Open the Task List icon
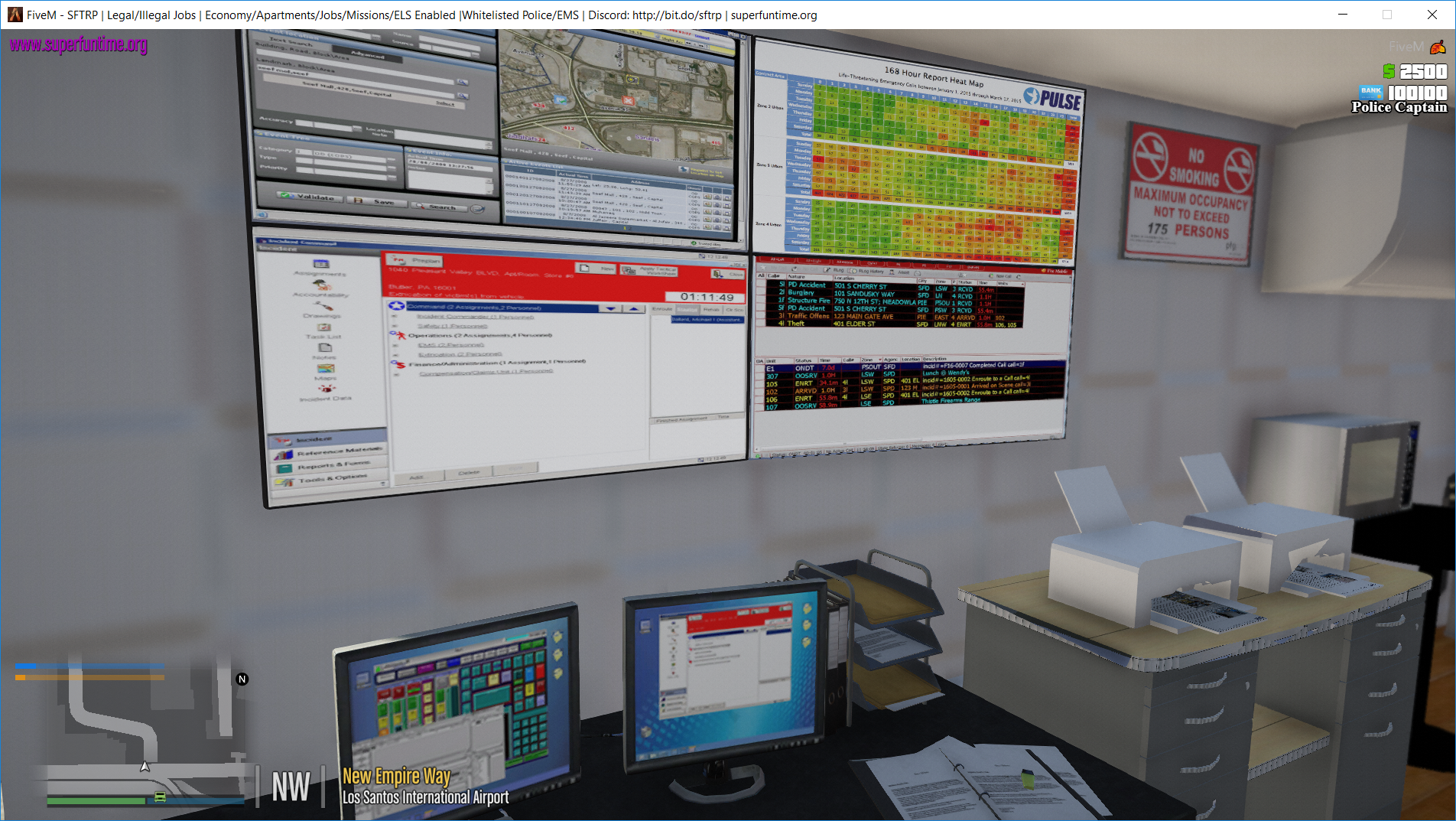 [324, 327]
